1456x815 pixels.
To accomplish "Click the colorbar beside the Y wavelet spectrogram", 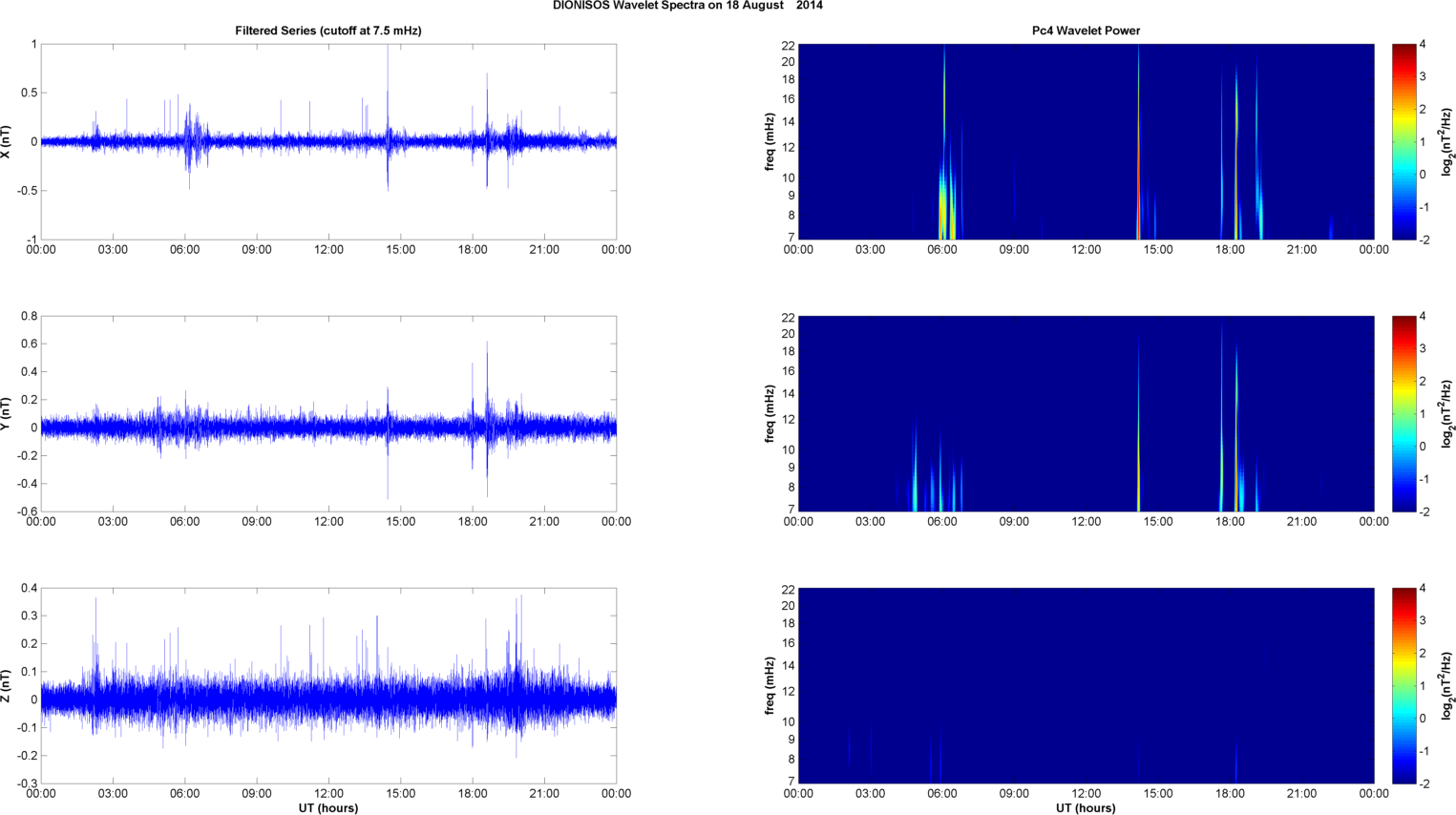I will point(1403,414).
